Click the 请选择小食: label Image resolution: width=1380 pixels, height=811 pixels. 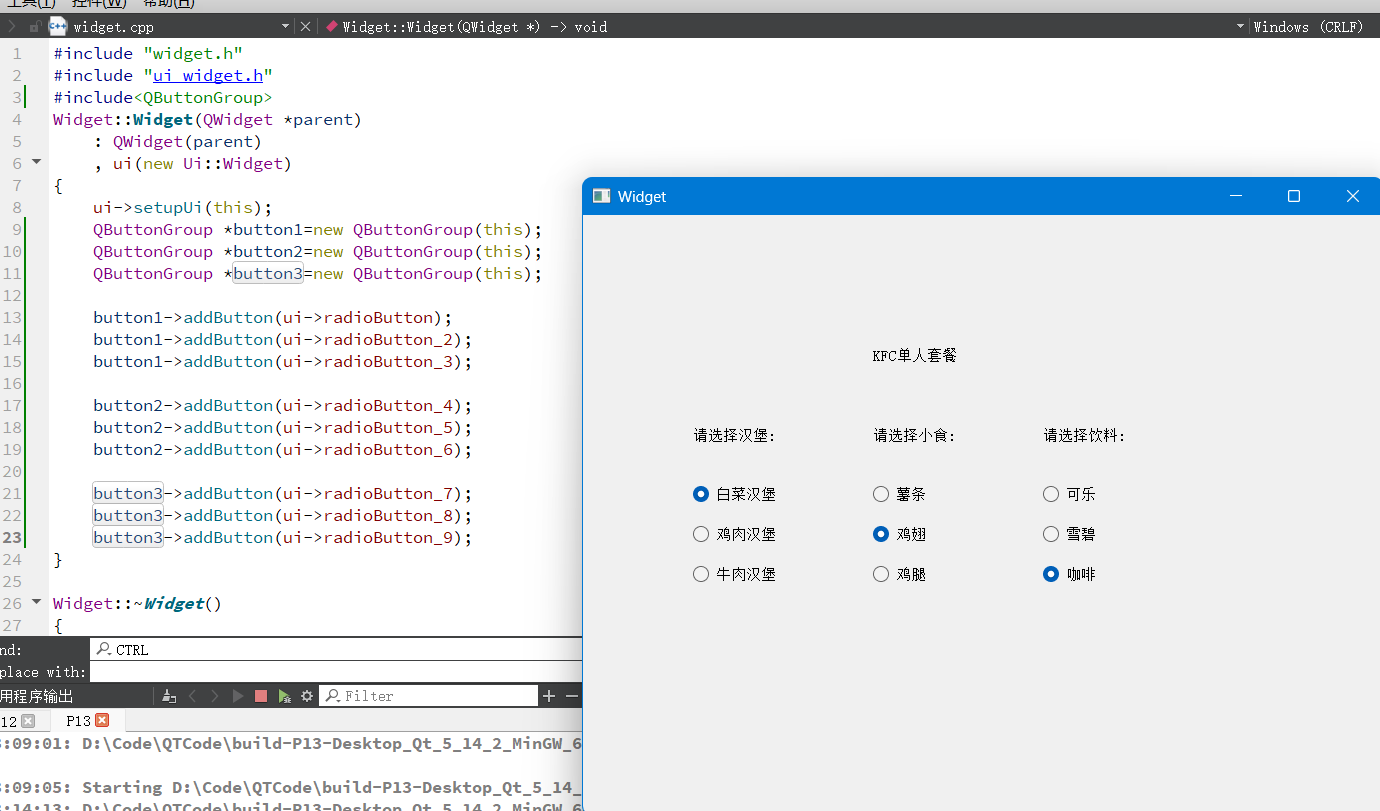point(915,435)
